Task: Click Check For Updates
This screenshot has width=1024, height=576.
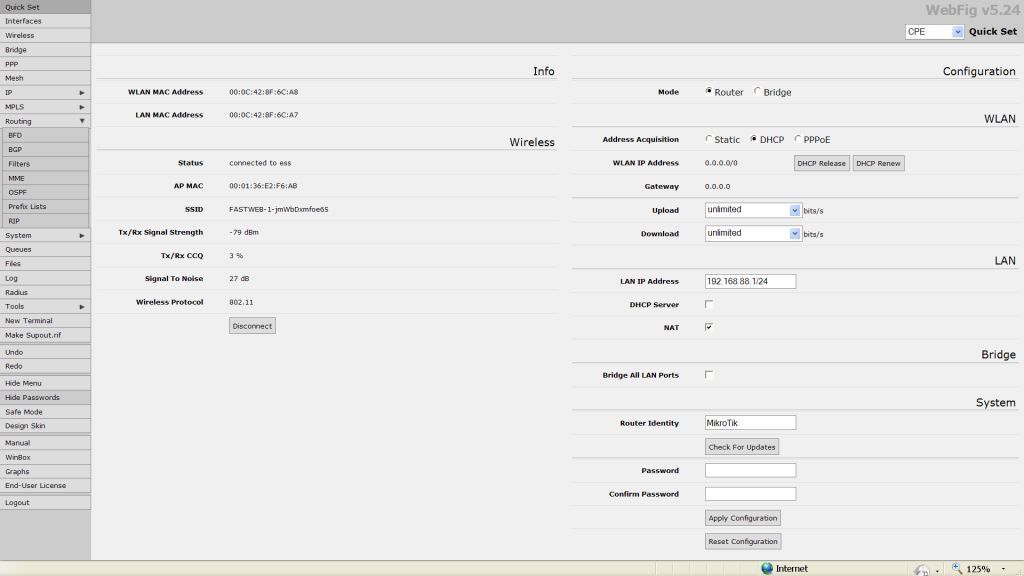Action: (x=742, y=447)
